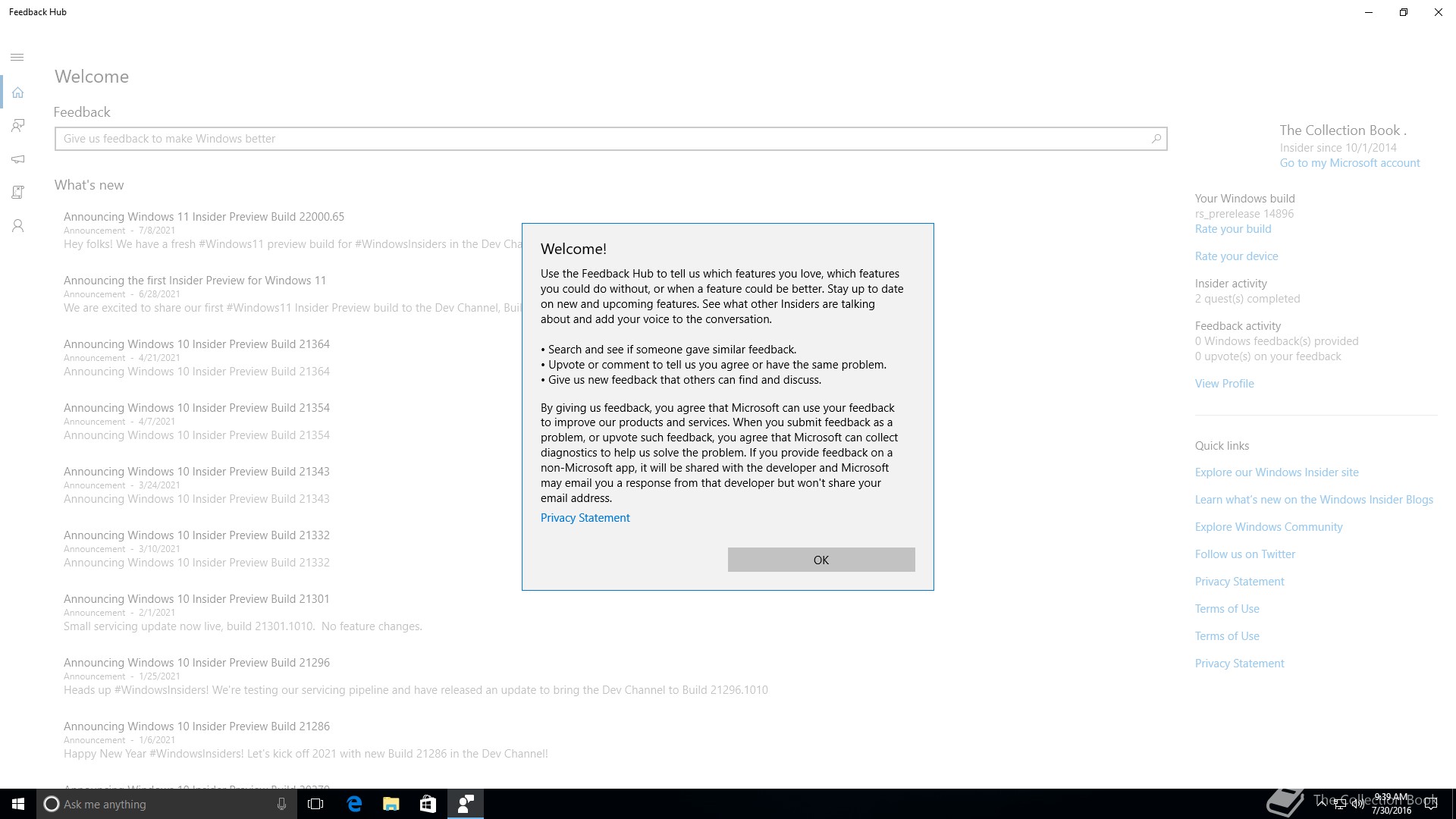Open Explore our Windows Insider site
Image resolution: width=1456 pixels, height=819 pixels.
(x=1276, y=472)
